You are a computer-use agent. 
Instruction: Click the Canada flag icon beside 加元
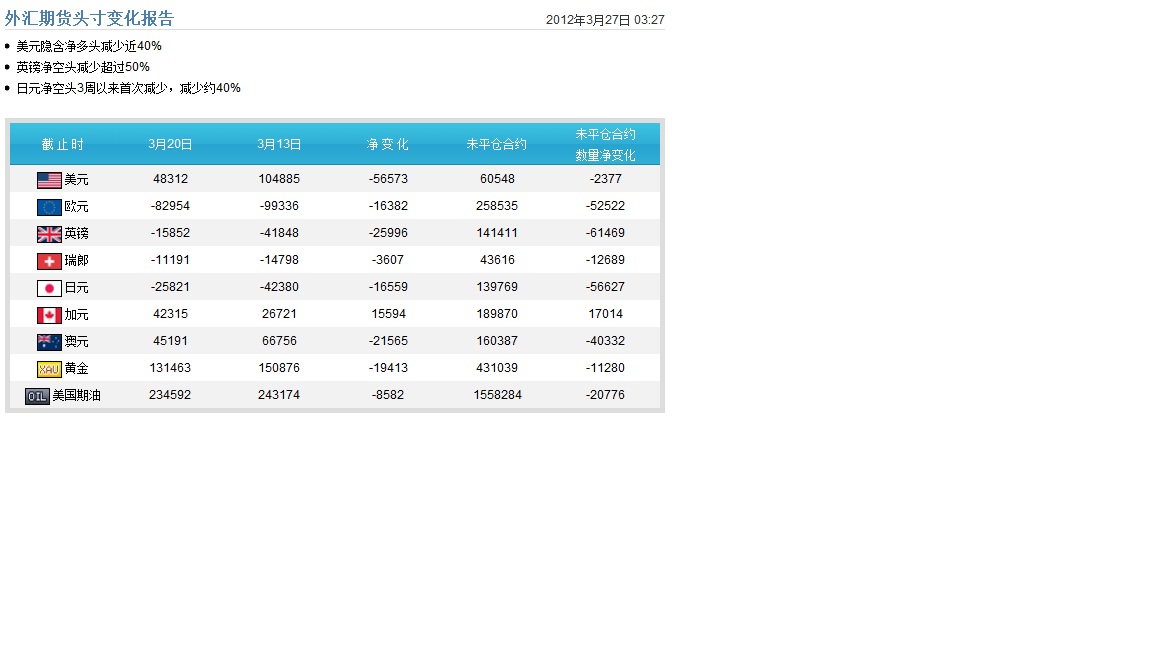pos(49,315)
